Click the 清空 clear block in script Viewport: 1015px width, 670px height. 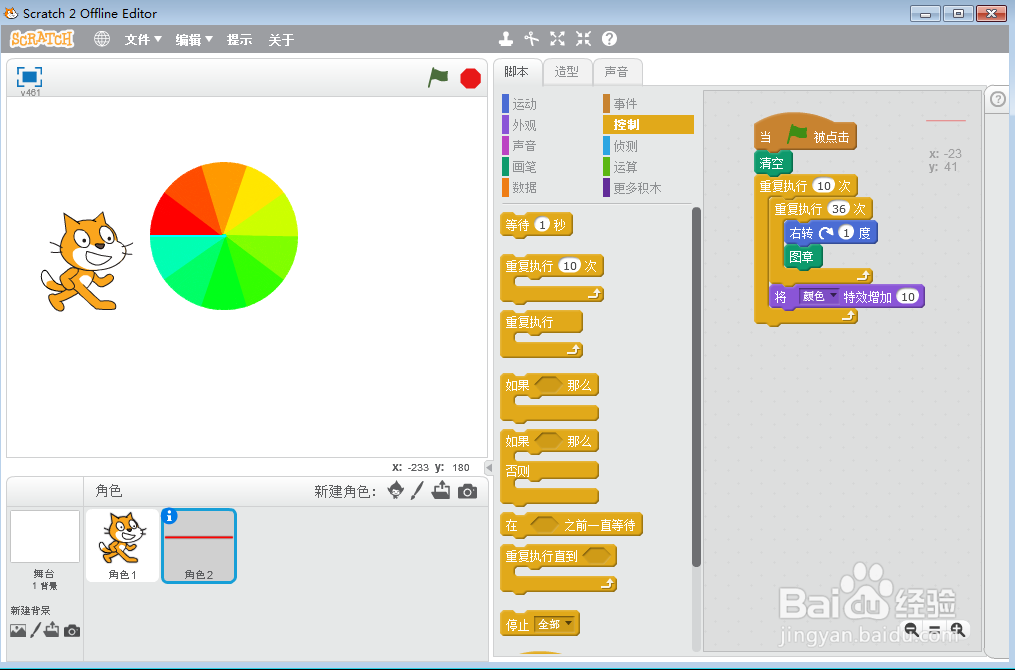point(773,162)
